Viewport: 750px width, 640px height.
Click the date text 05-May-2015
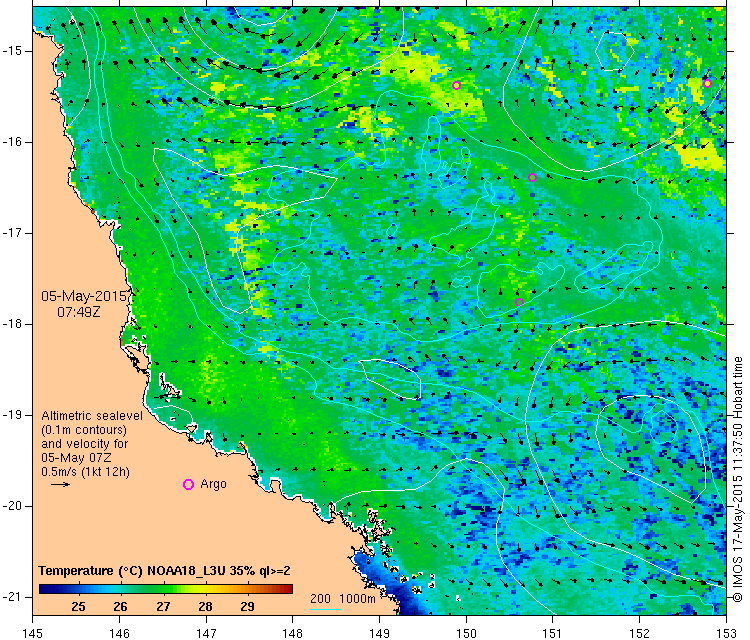[x=84, y=296]
